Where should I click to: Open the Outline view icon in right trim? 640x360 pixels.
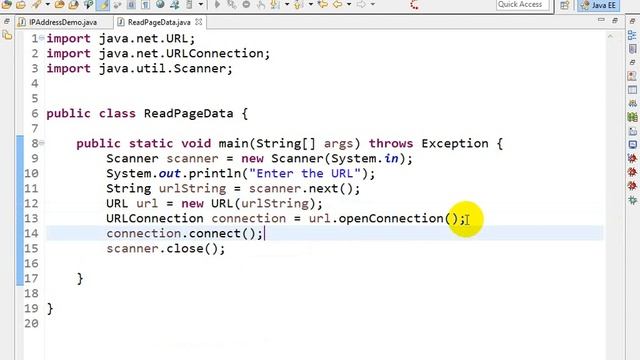632,35
